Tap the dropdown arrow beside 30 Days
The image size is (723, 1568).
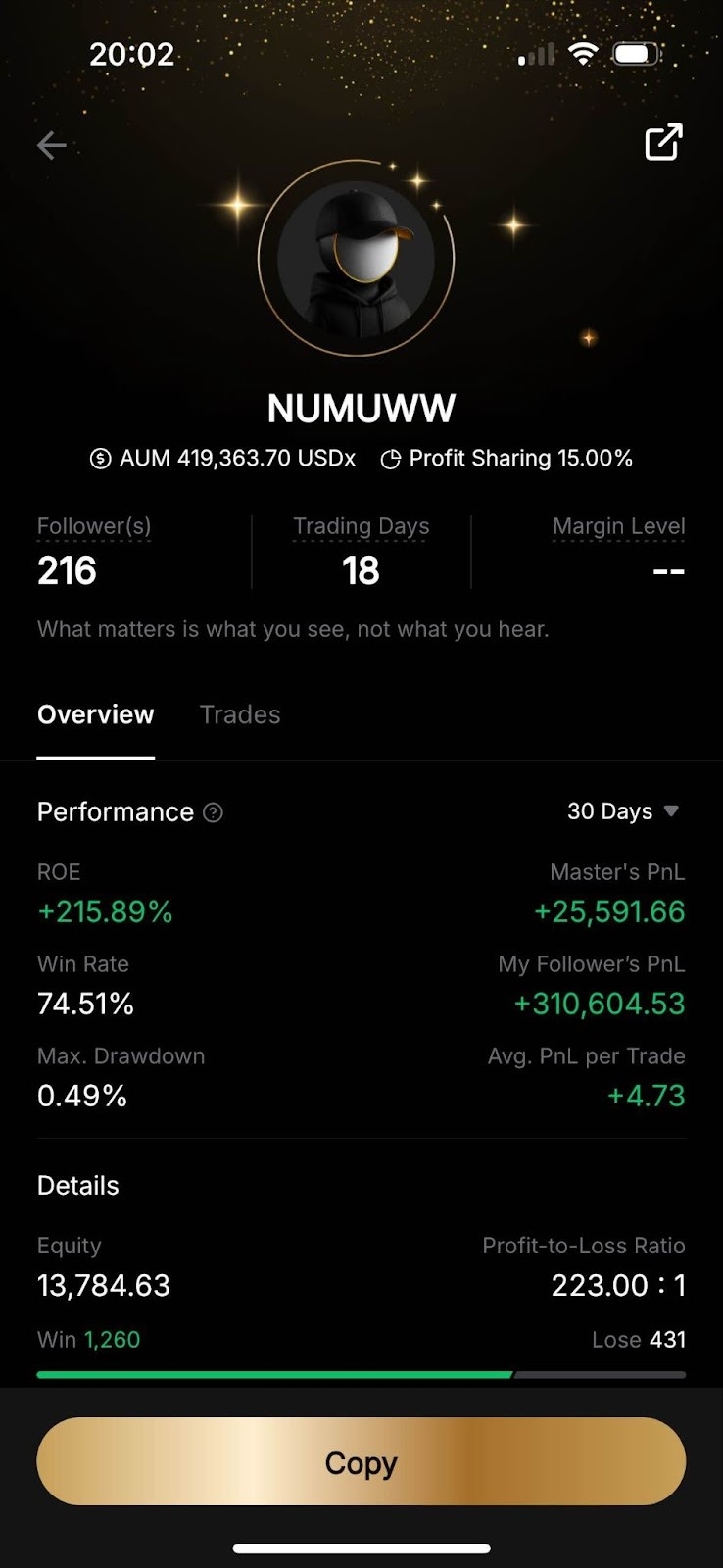point(671,811)
